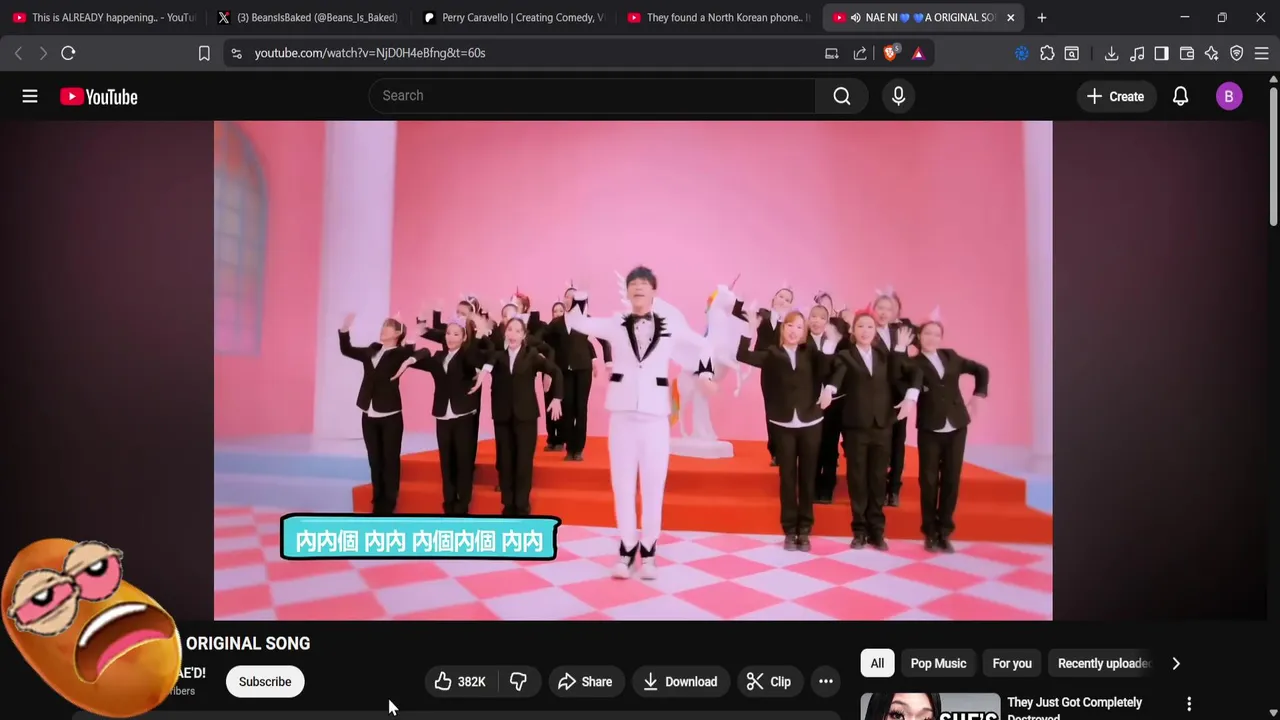Screen dimensions: 1280x720
Task: Go back with the browser back arrow
Action: click(x=18, y=53)
